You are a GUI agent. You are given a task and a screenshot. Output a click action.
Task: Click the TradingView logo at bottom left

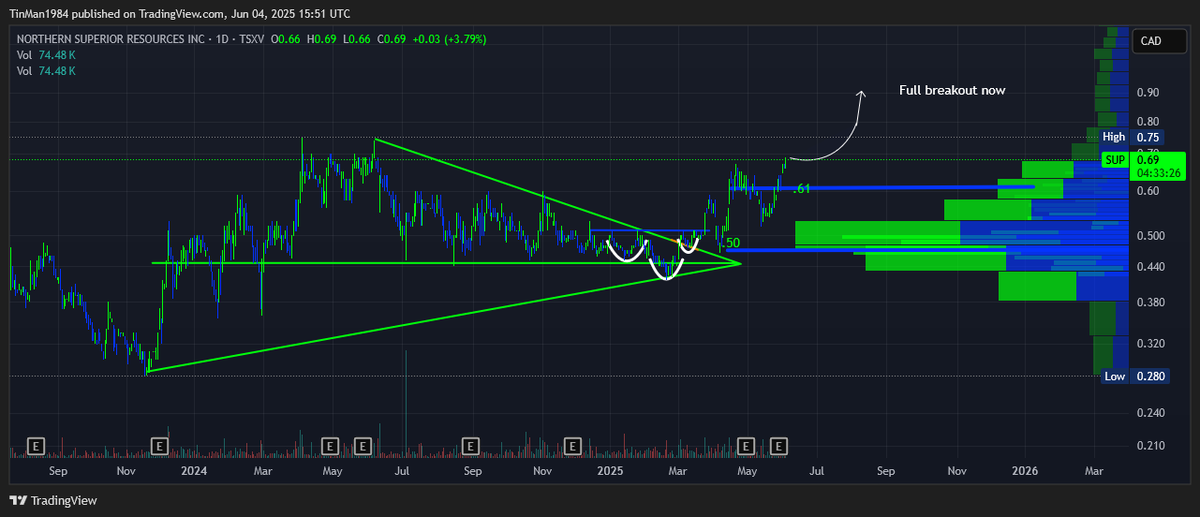(x=54, y=500)
